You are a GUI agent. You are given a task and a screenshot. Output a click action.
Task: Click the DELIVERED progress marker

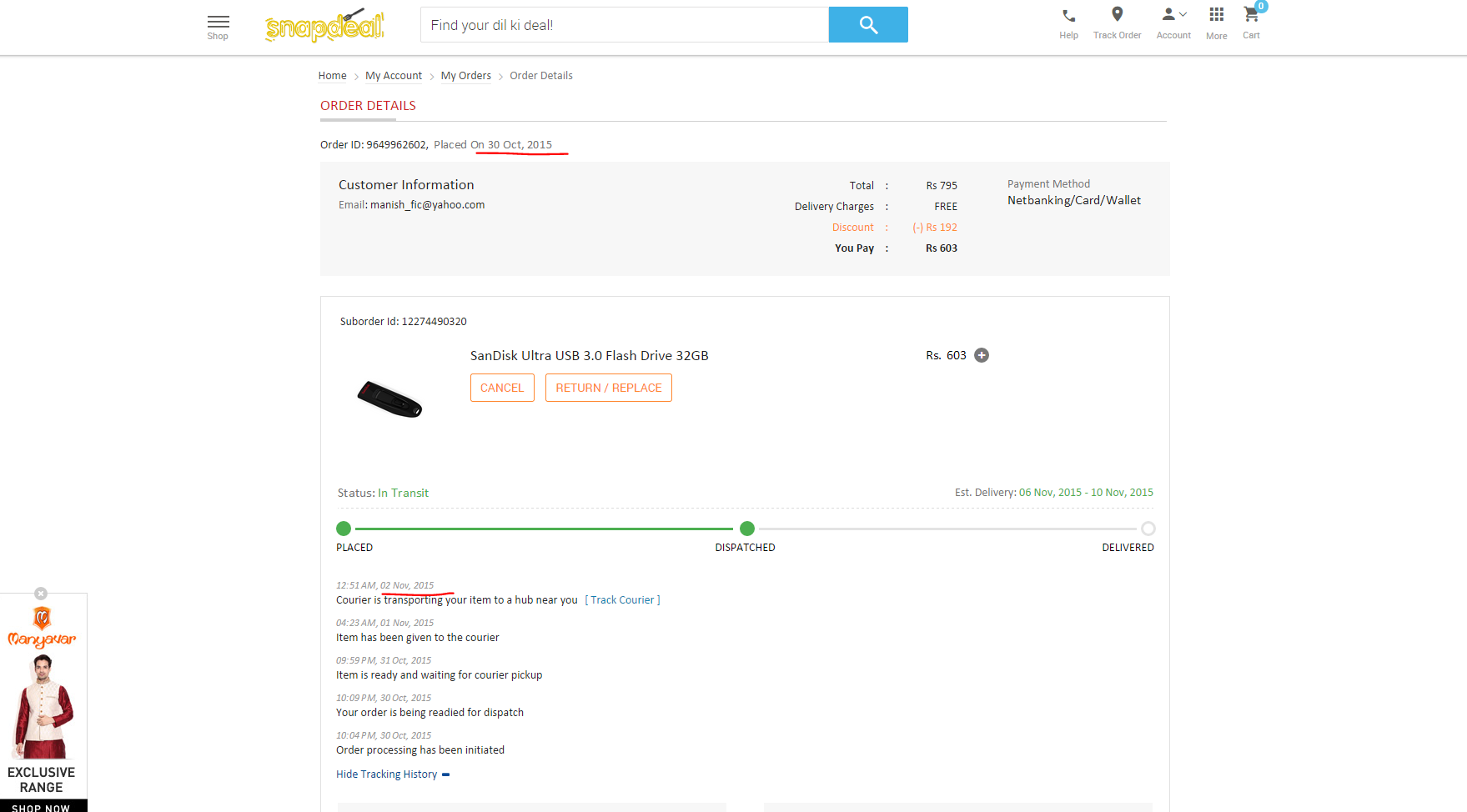click(1148, 529)
